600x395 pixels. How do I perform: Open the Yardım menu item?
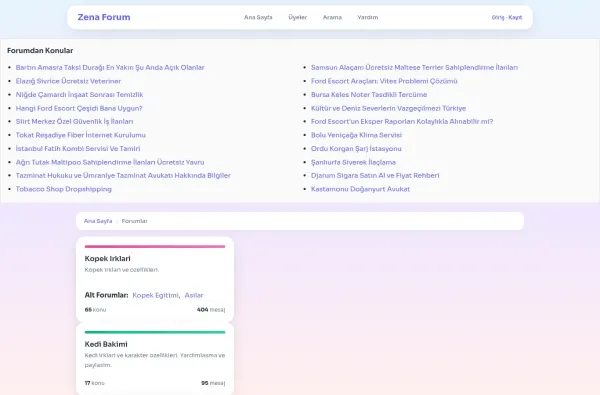tap(368, 17)
